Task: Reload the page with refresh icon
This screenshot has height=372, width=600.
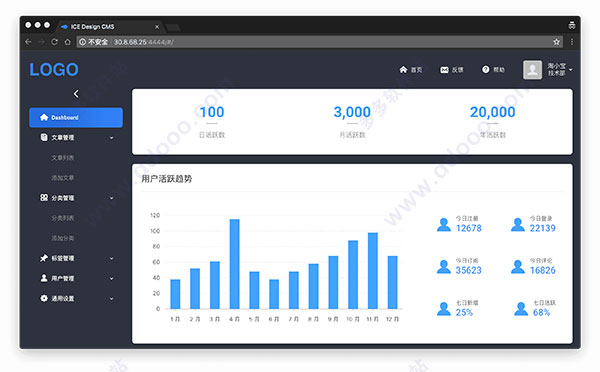Action: pos(54,42)
